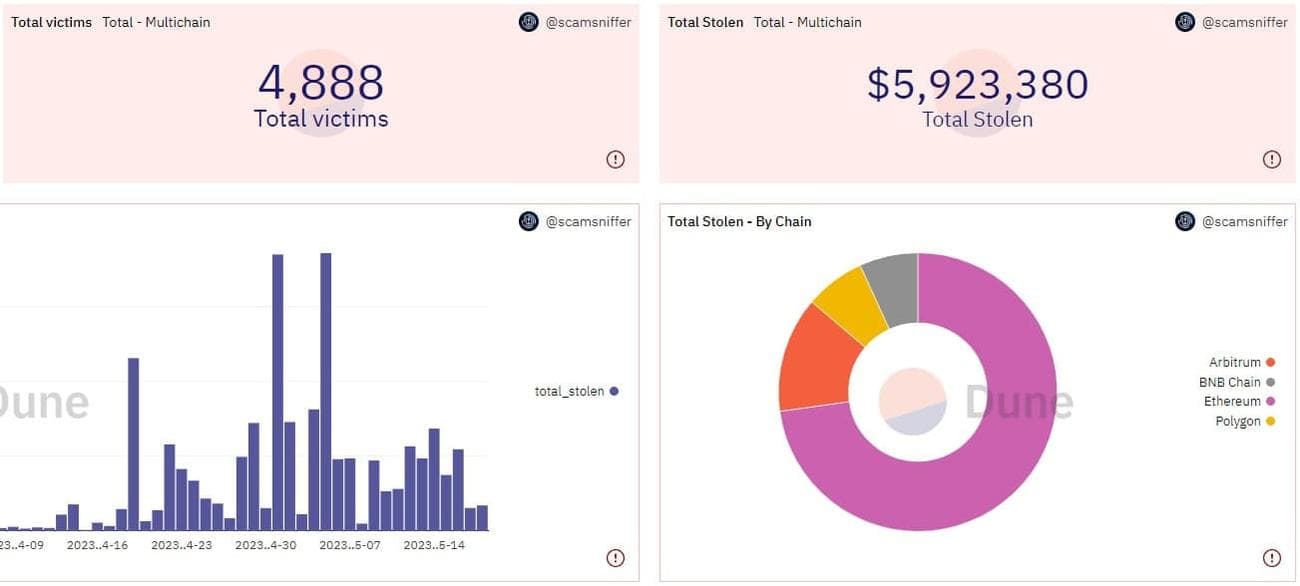Click scamsniffer avatar above the bar chart
The width and height of the screenshot is (1300, 586).
pos(529,221)
